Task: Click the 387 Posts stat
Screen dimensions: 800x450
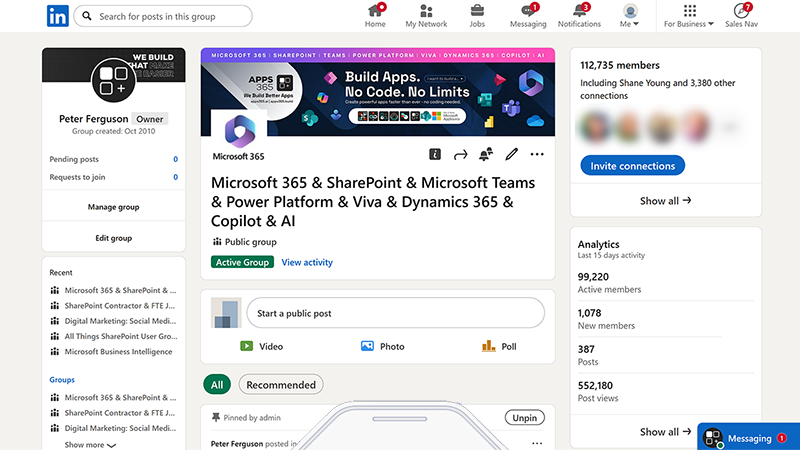Action: point(588,355)
